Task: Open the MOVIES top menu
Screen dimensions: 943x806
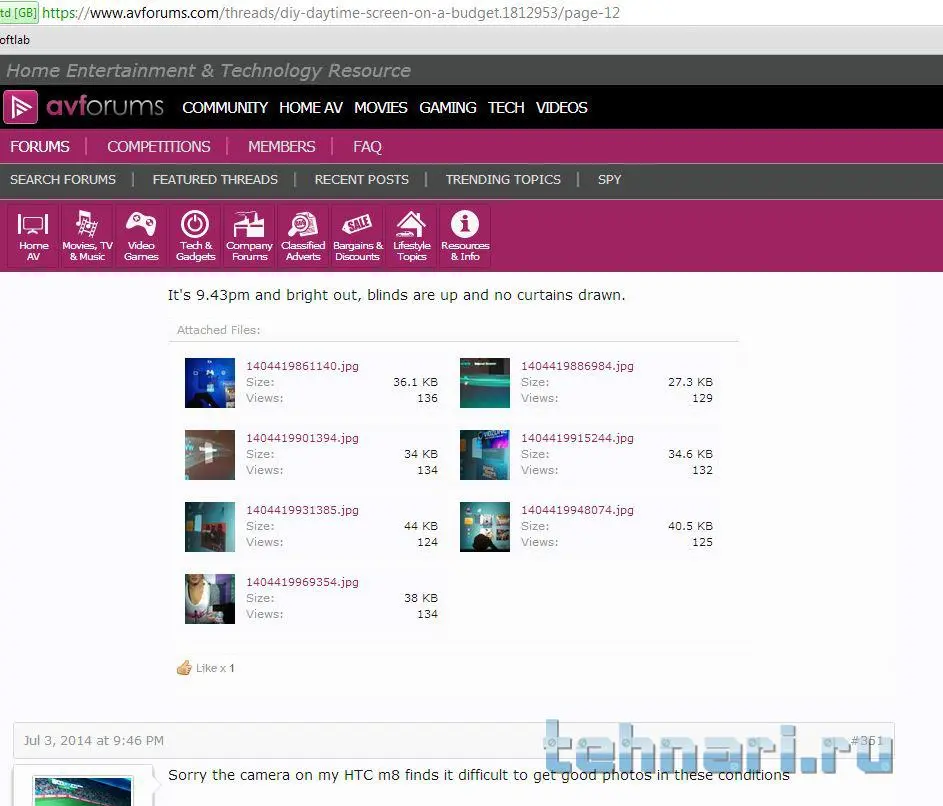Action: (x=381, y=108)
